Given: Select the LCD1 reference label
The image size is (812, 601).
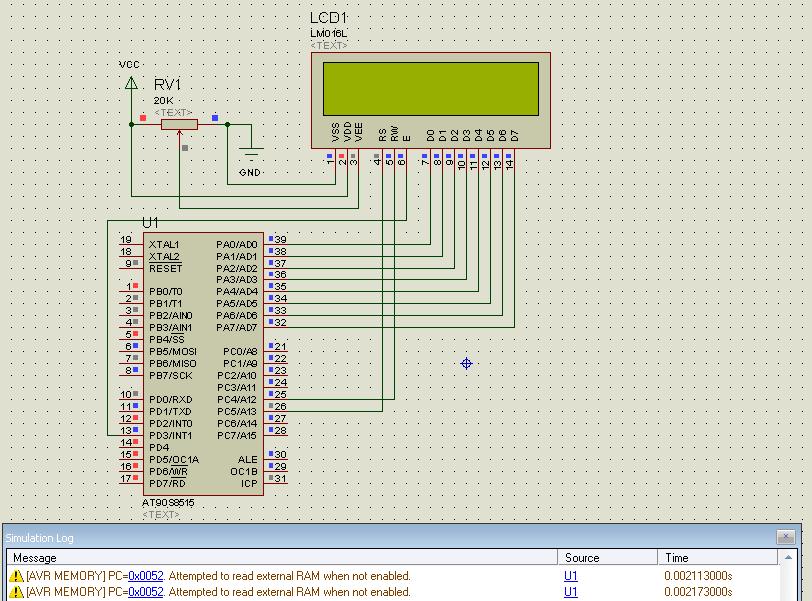Looking at the screenshot, I should point(328,18).
